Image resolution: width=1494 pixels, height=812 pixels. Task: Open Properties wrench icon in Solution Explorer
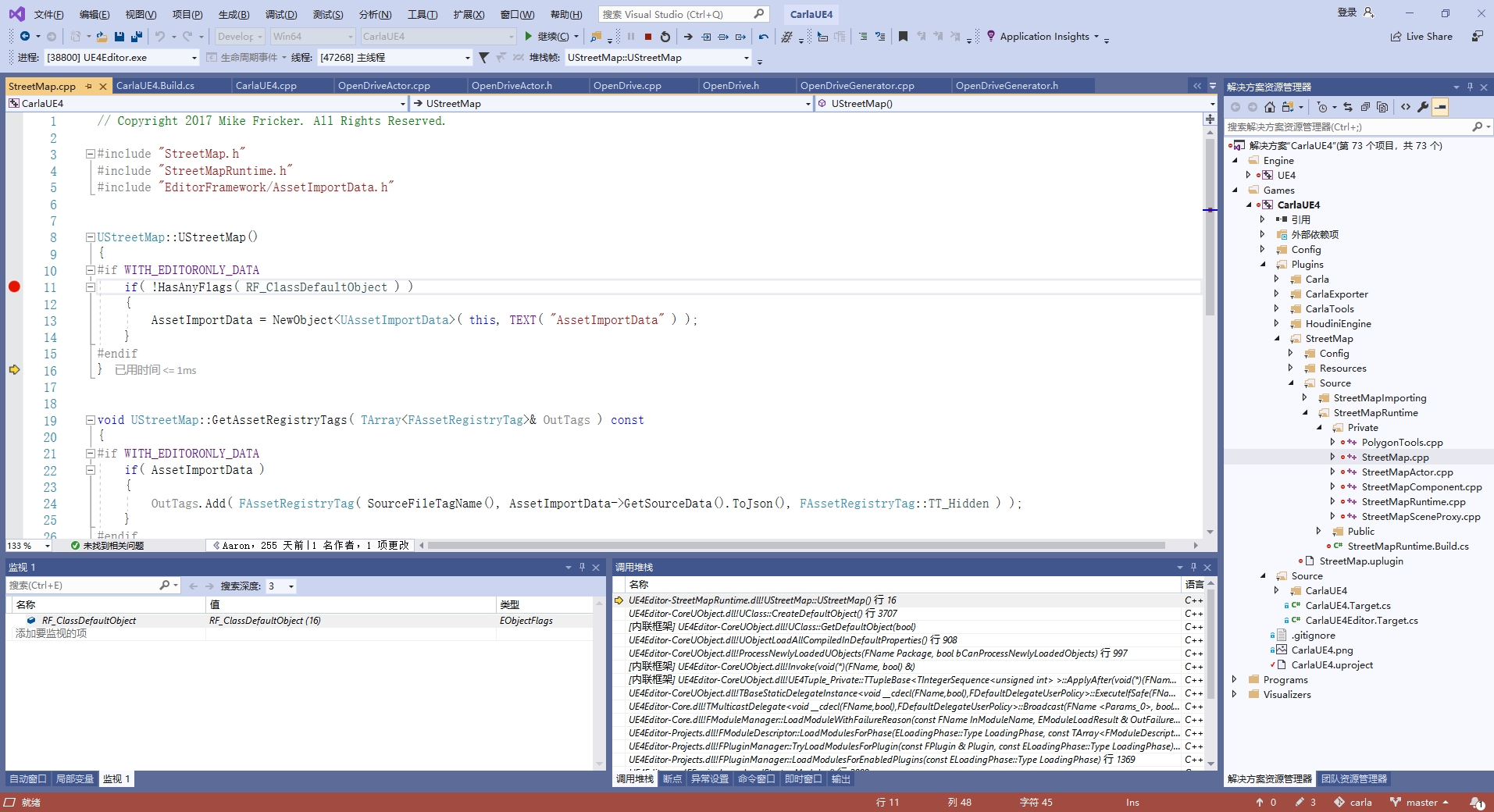1423,107
